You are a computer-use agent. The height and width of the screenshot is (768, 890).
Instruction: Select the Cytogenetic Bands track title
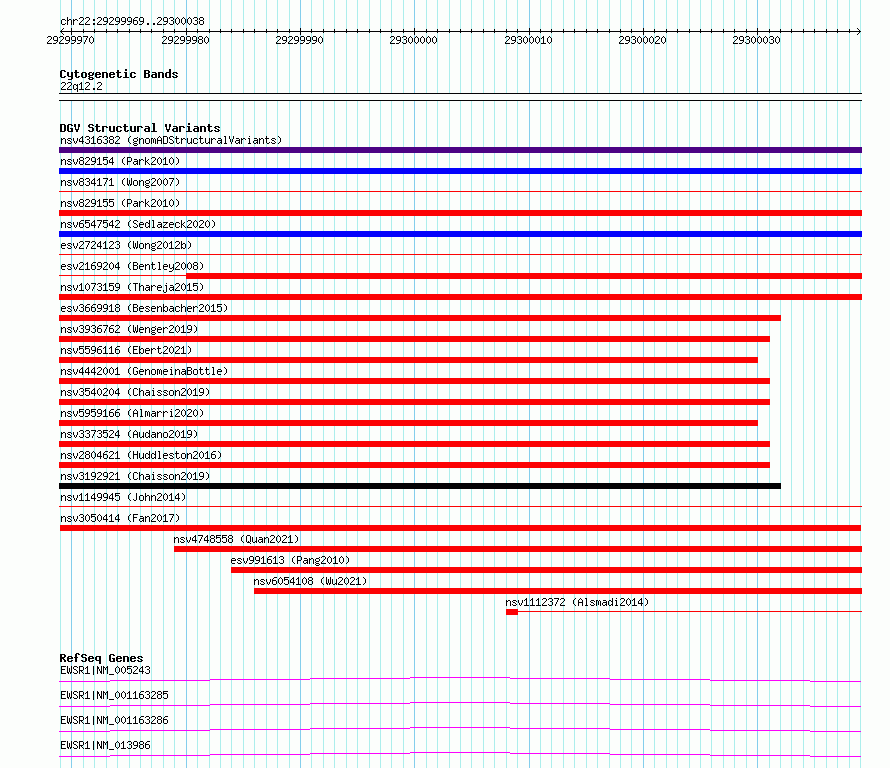119,74
